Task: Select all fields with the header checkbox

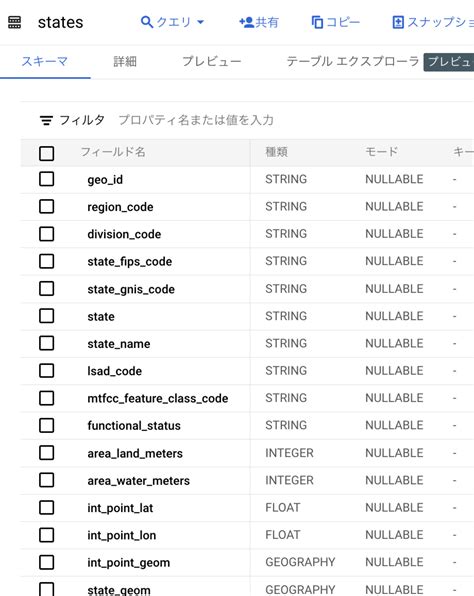Action: coord(46,154)
